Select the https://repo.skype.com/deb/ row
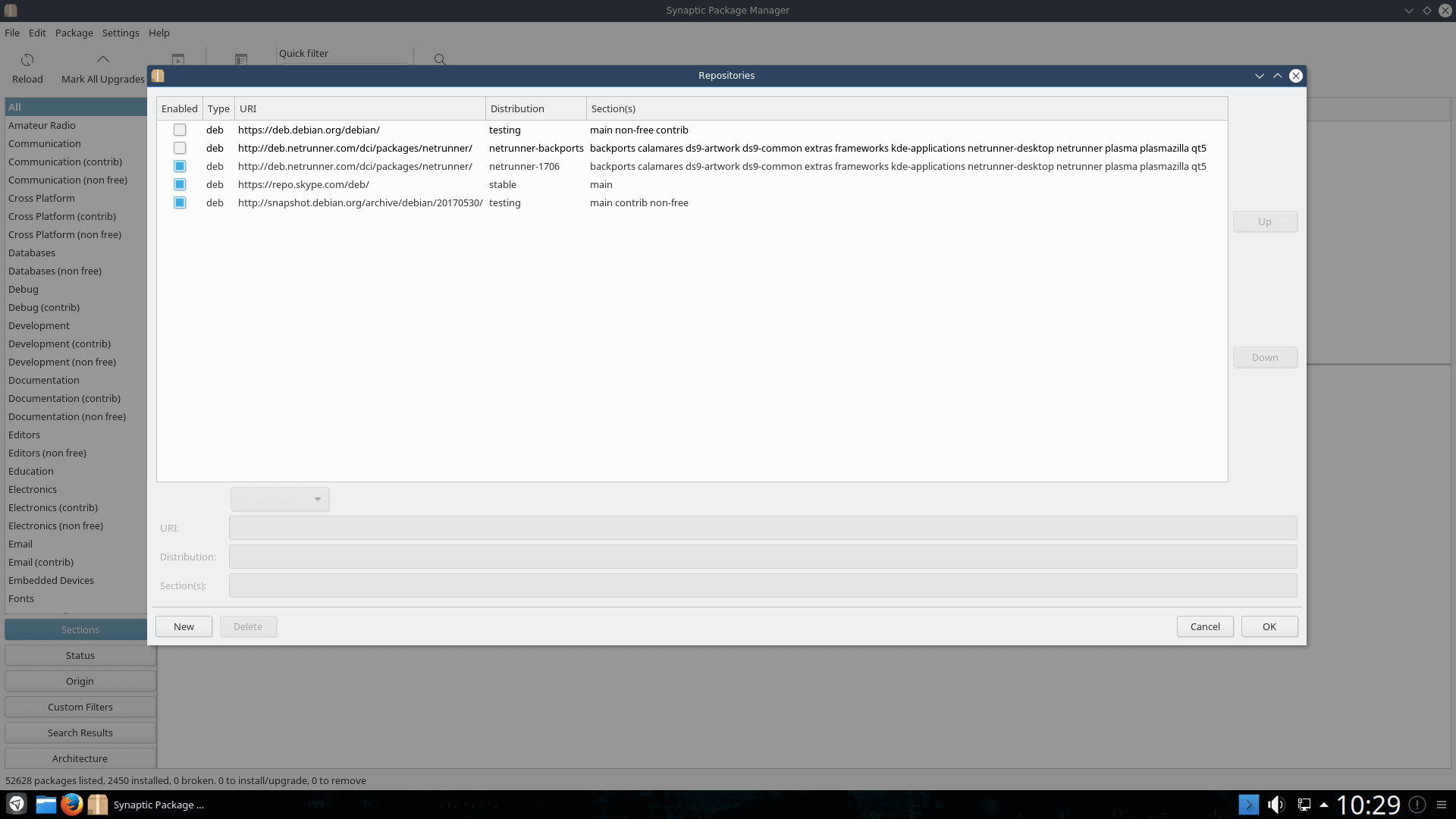The image size is (1456, 819). pos(692,184)
